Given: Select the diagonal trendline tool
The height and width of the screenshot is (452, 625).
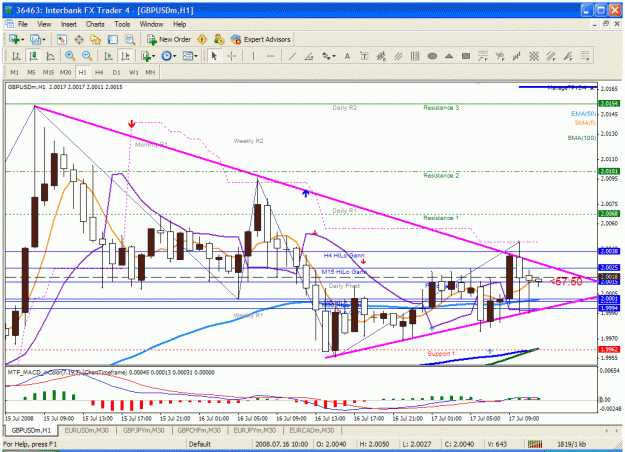Looking at the screenshot, I should click(x=292, y=56).
